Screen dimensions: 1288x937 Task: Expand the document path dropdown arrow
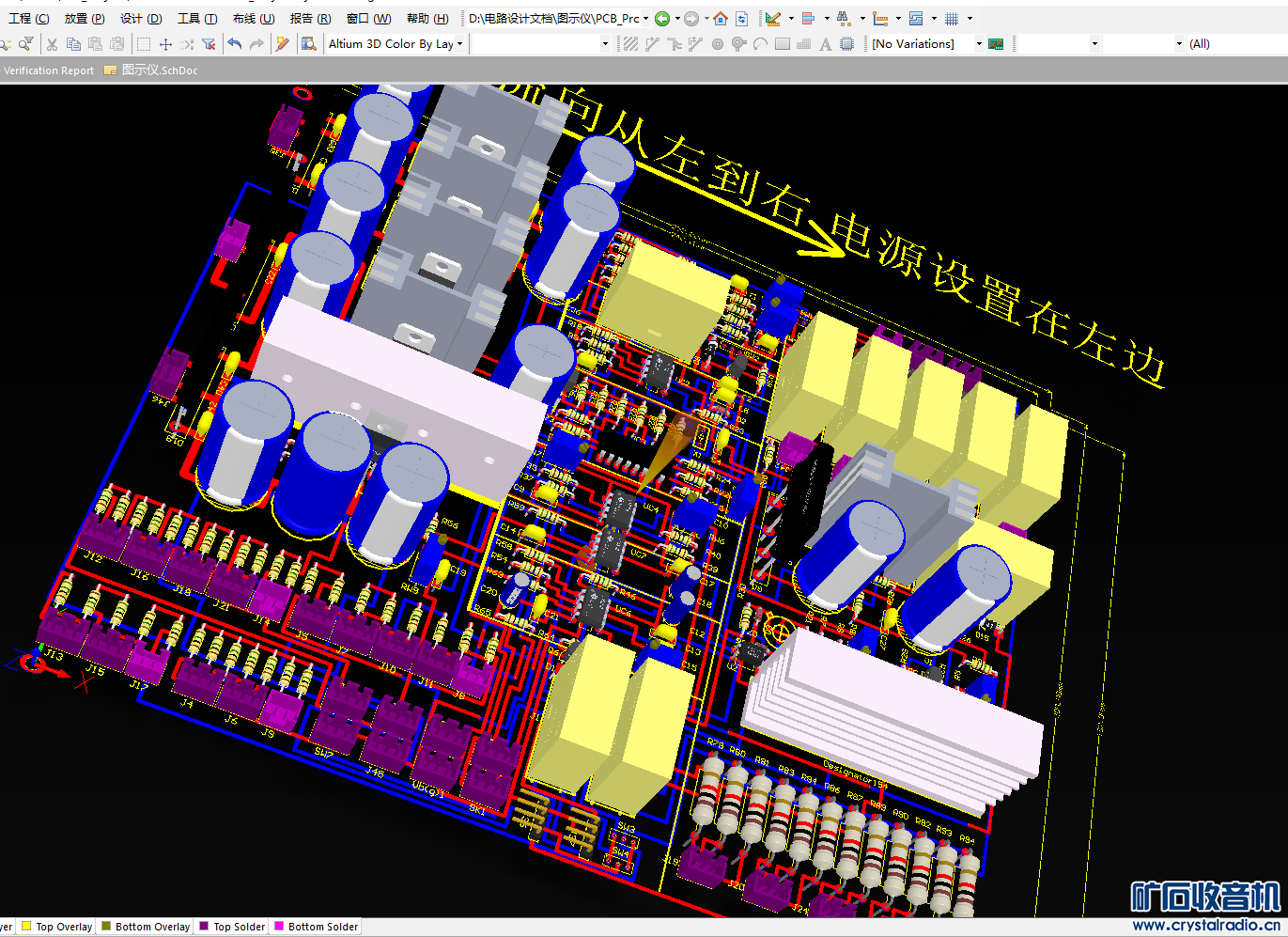point(645,19)
